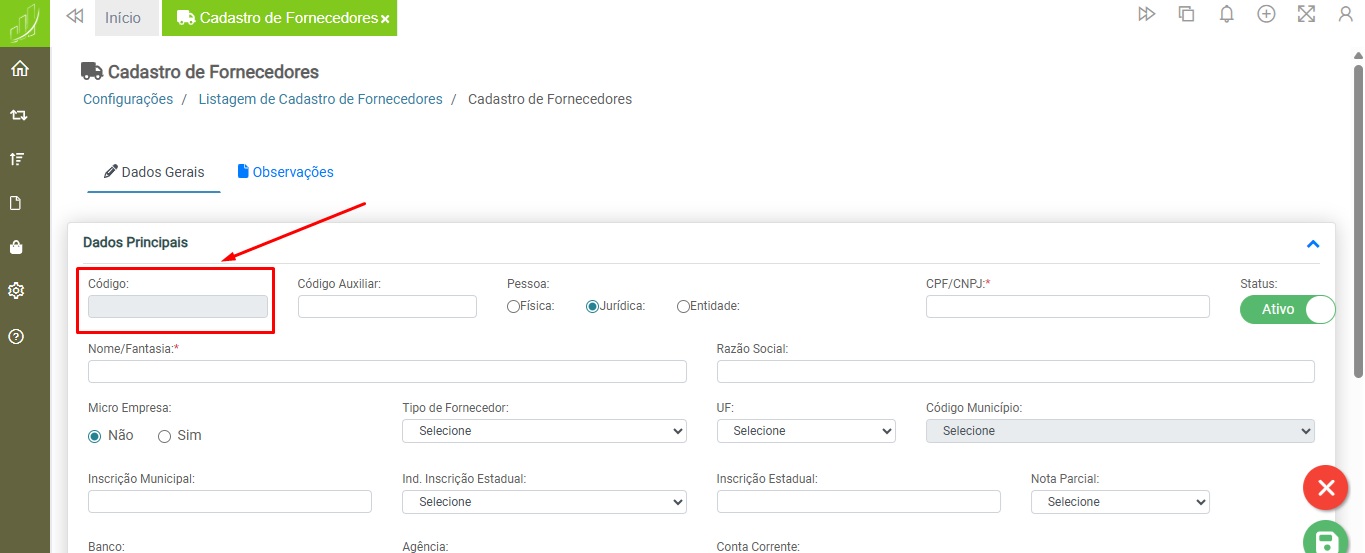The height and width of the screenshot is (553, 1365).
Task: Open the user profile icon
Action: pos(1345,14)
